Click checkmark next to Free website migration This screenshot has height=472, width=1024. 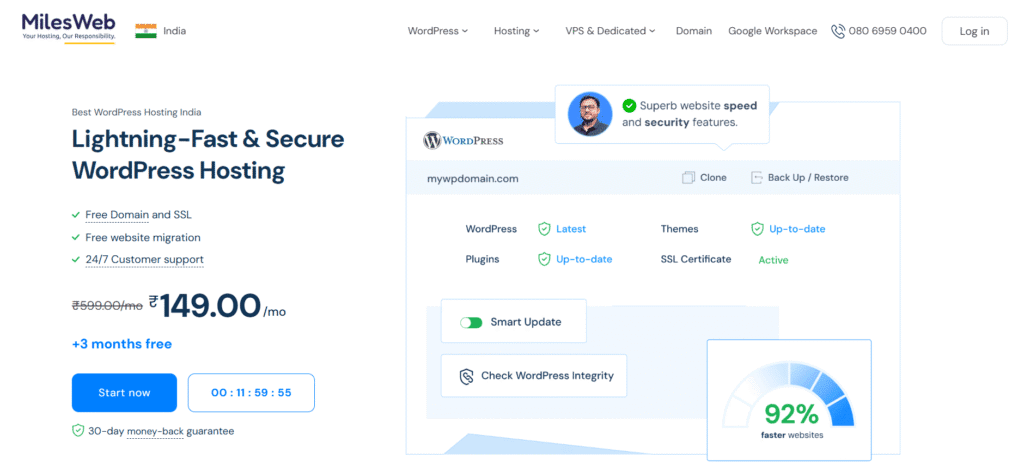[76, 238]
